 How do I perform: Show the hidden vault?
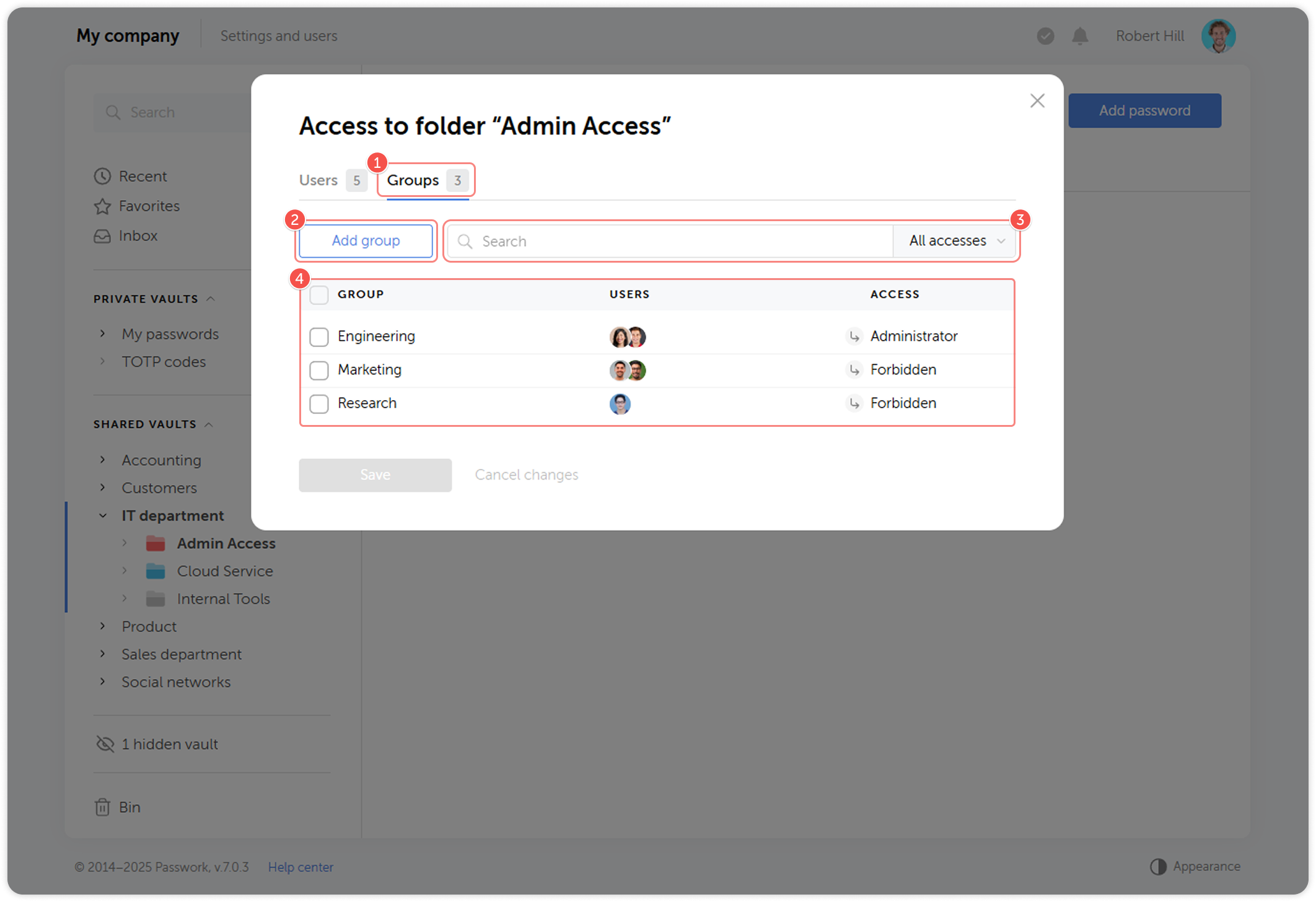[170, 743]
